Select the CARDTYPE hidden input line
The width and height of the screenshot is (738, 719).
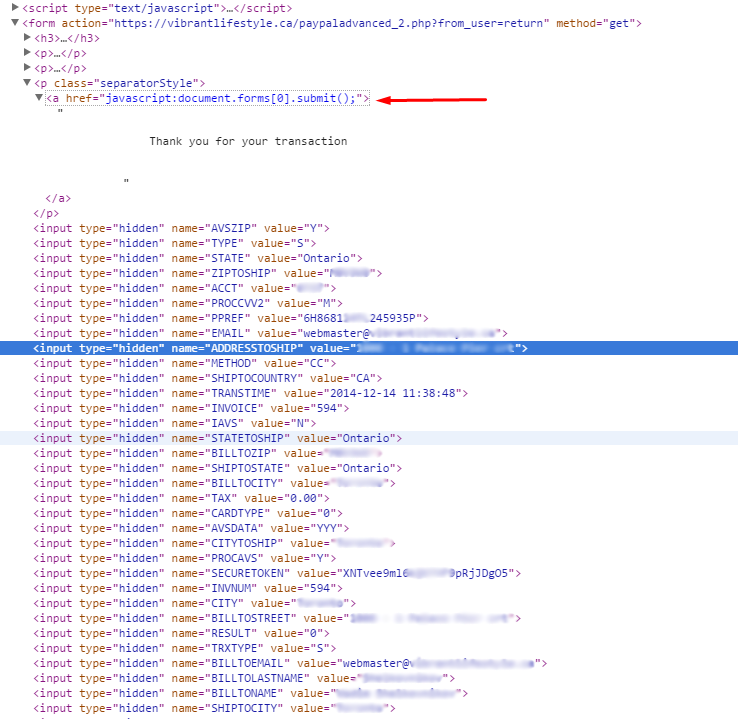tap(188, 513)
